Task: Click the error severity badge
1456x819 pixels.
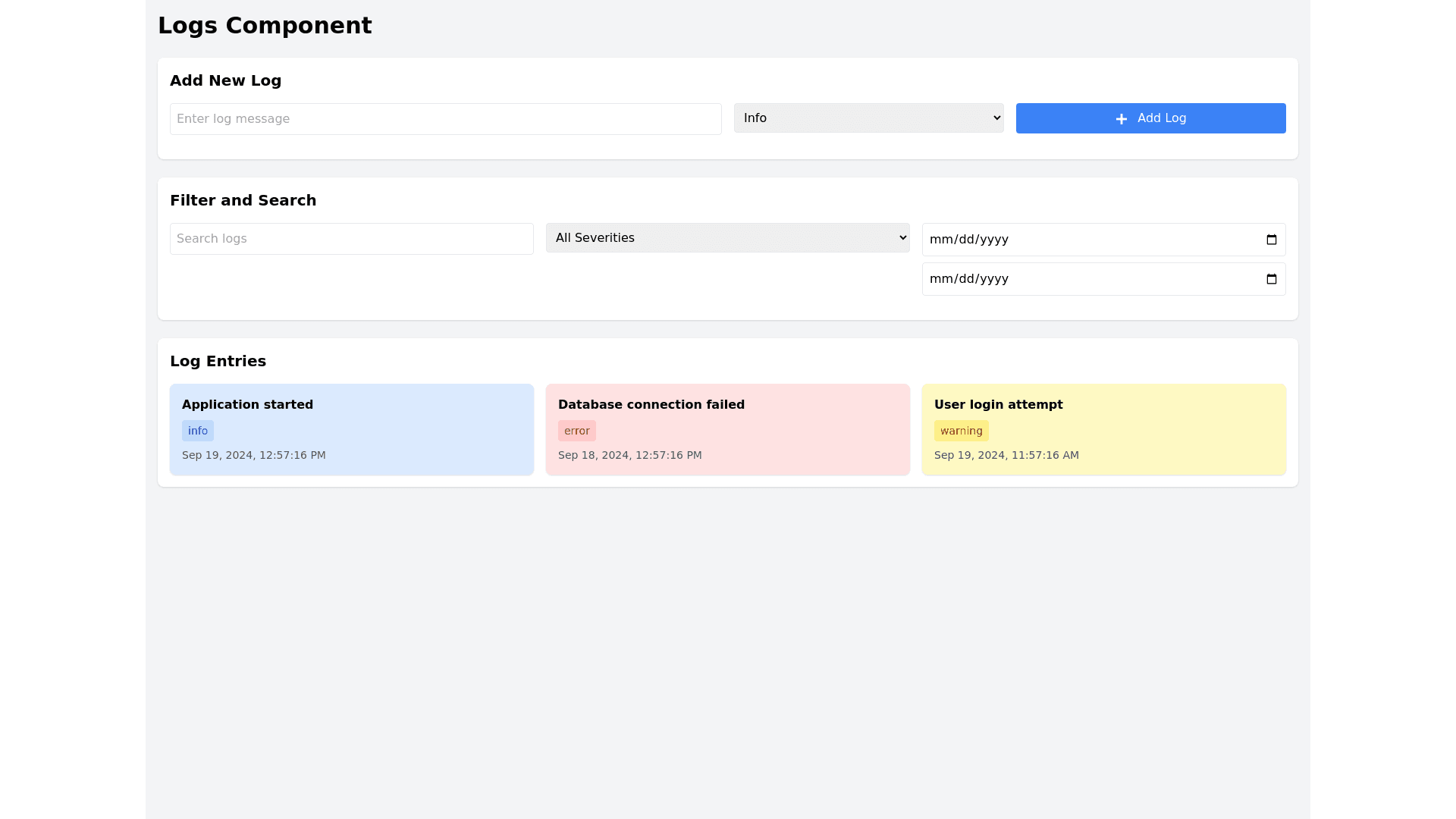Action: tap(576, 431)
